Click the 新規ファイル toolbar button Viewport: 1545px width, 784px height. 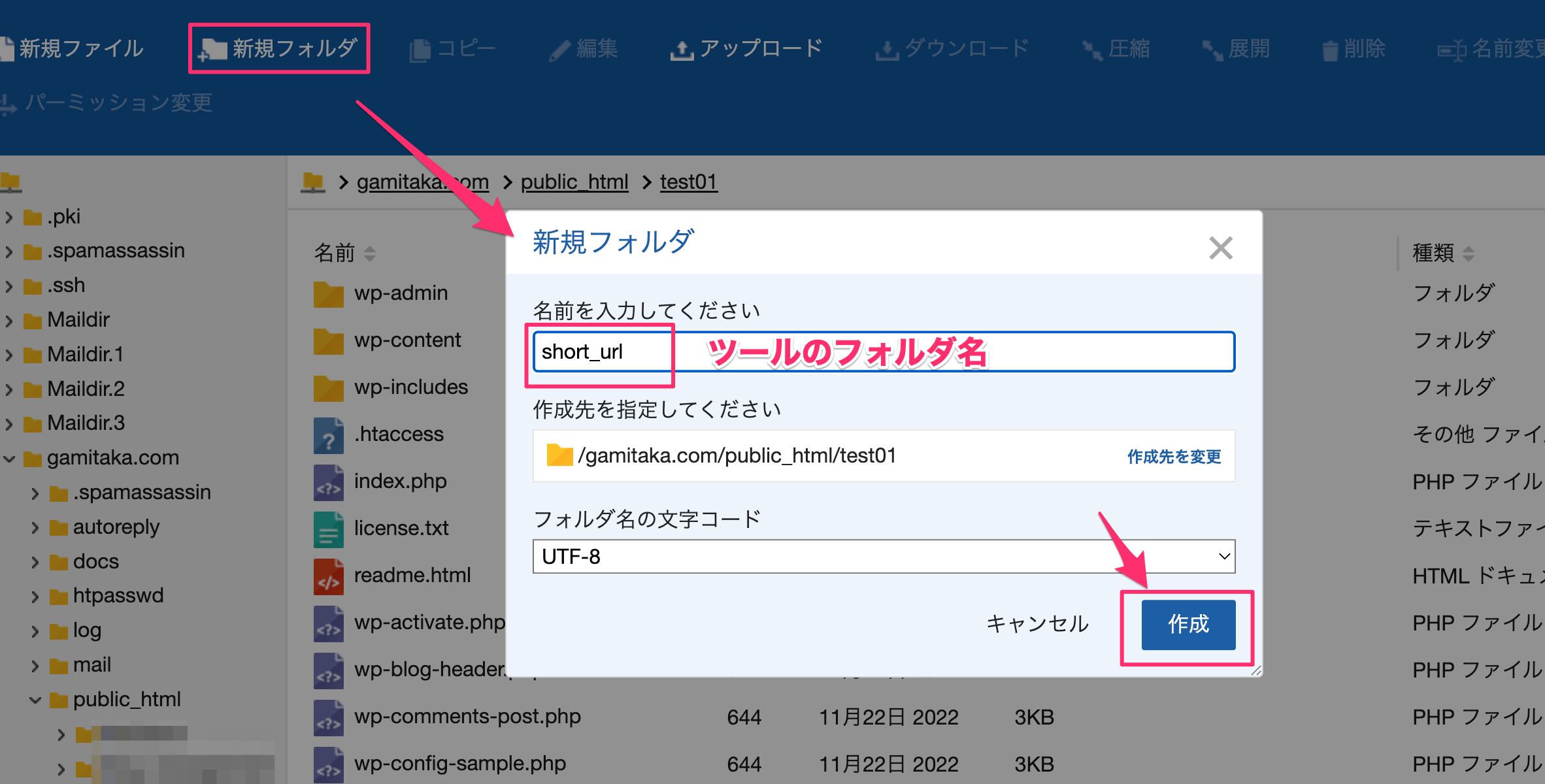[73, 49]
